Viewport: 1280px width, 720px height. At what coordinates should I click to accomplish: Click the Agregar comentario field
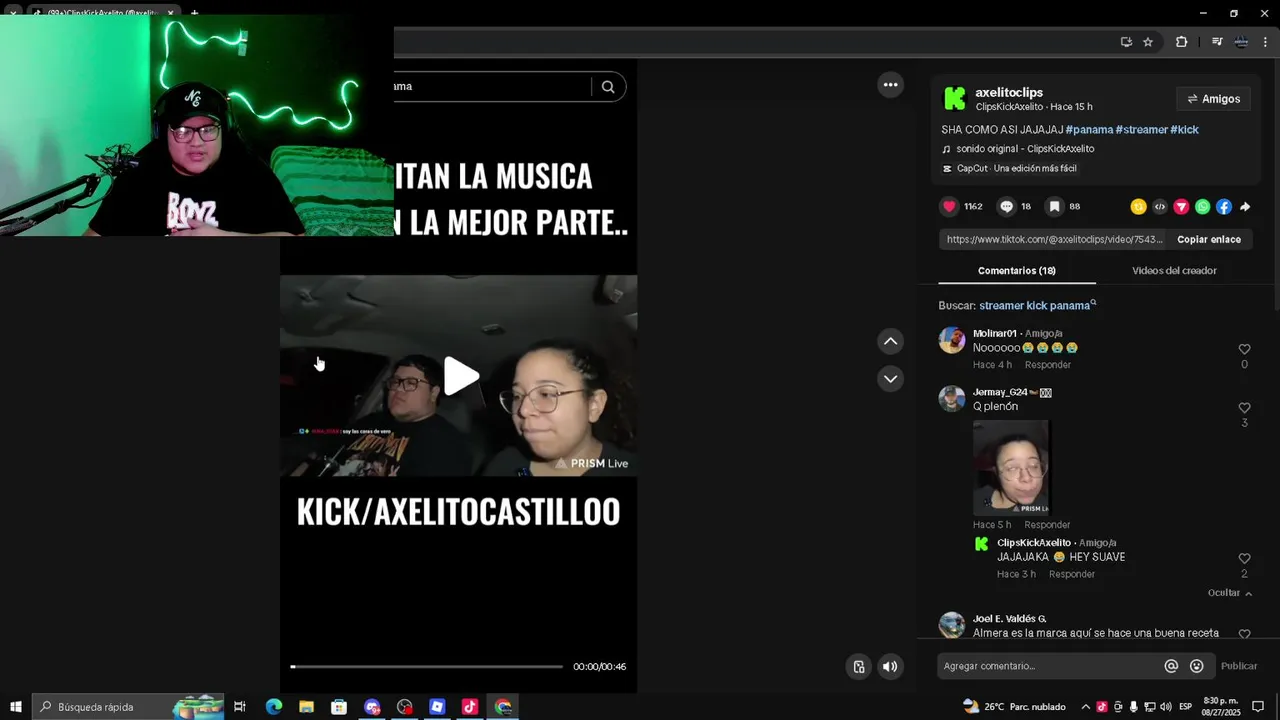(x=1050, y=666)
